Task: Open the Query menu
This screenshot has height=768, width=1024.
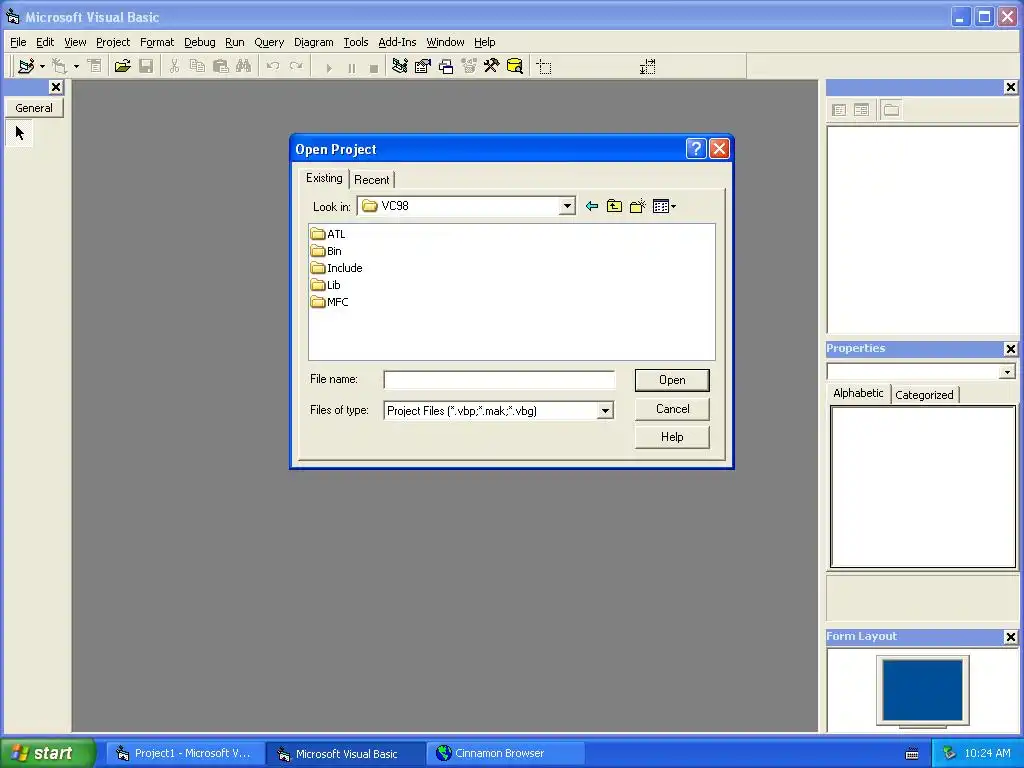Action: coord(269,42)
